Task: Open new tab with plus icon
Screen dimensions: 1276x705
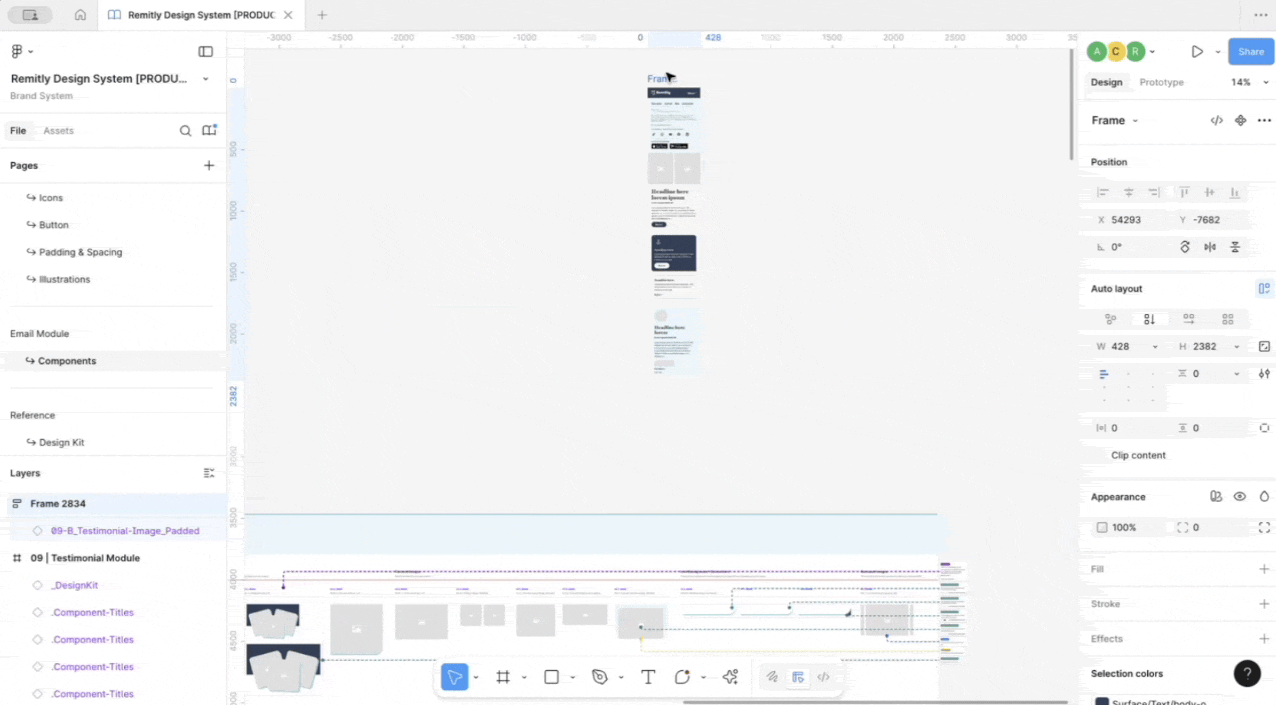Action: point(322,15)
